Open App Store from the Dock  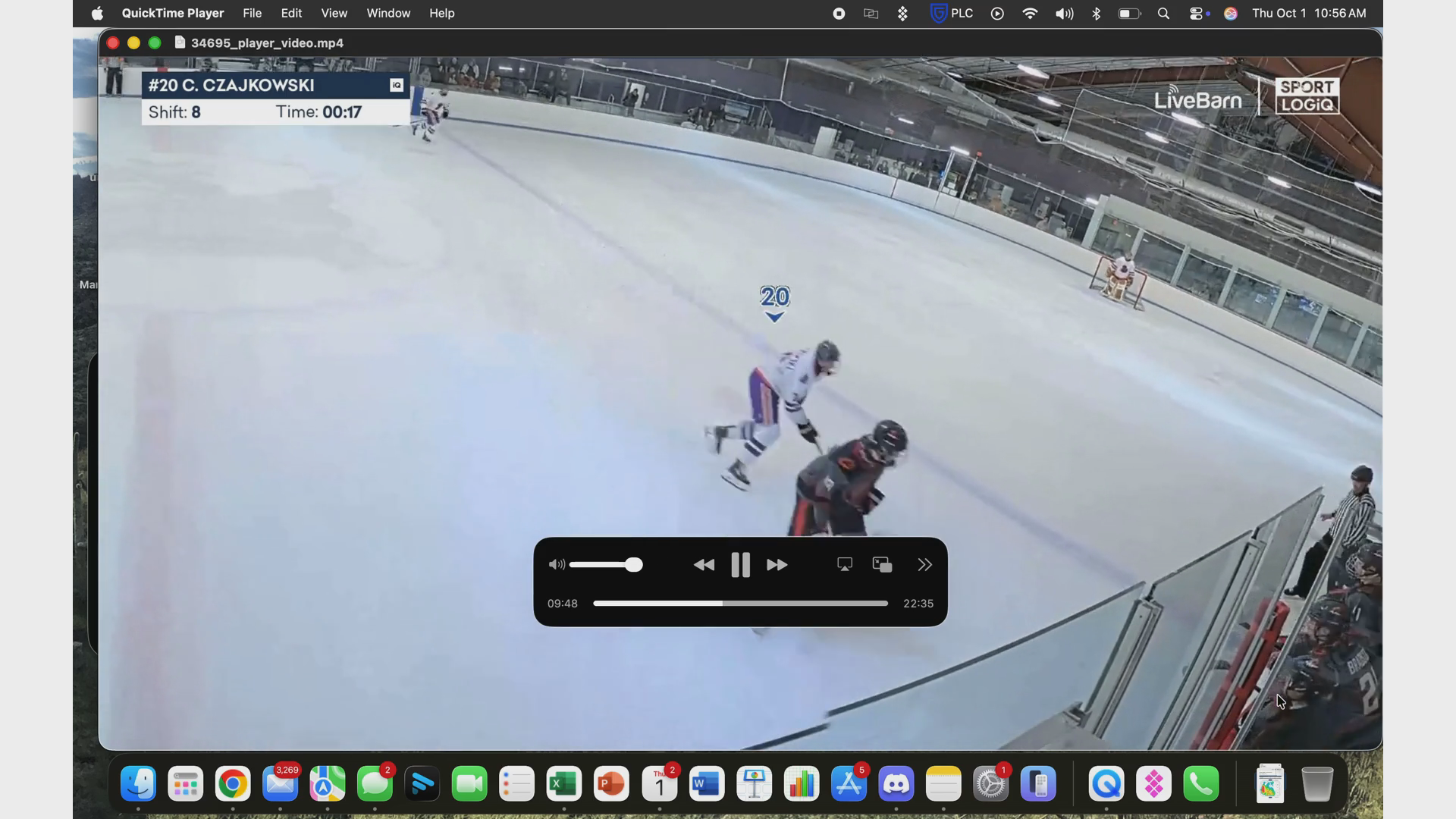point(849,784)
